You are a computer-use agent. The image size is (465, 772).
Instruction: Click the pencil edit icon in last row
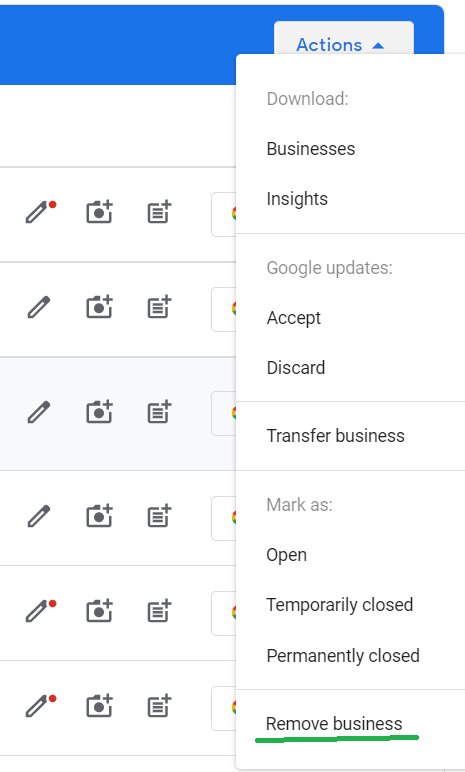point(39,707)
